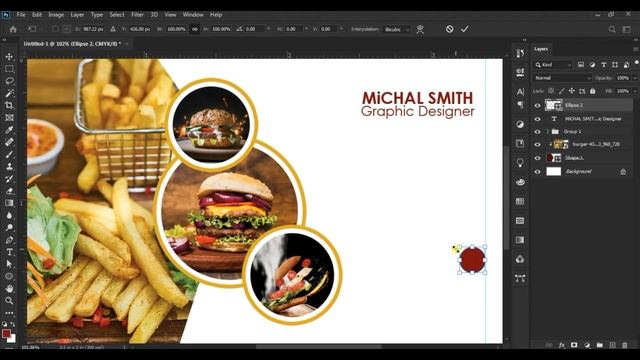
Task: Toggle layer filtering switch on
Action: pyautogui.click(x=636, y=63)
